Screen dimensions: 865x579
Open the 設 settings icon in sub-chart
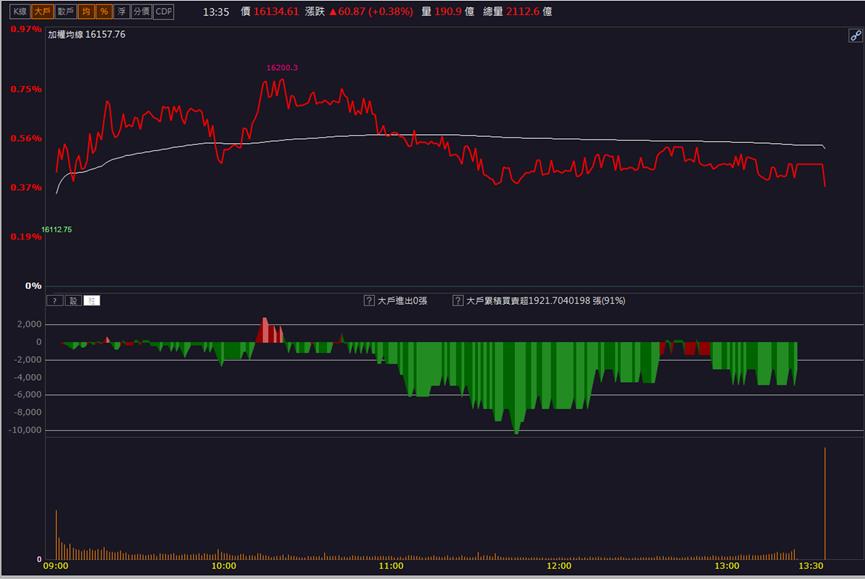(x=73, y=301)
